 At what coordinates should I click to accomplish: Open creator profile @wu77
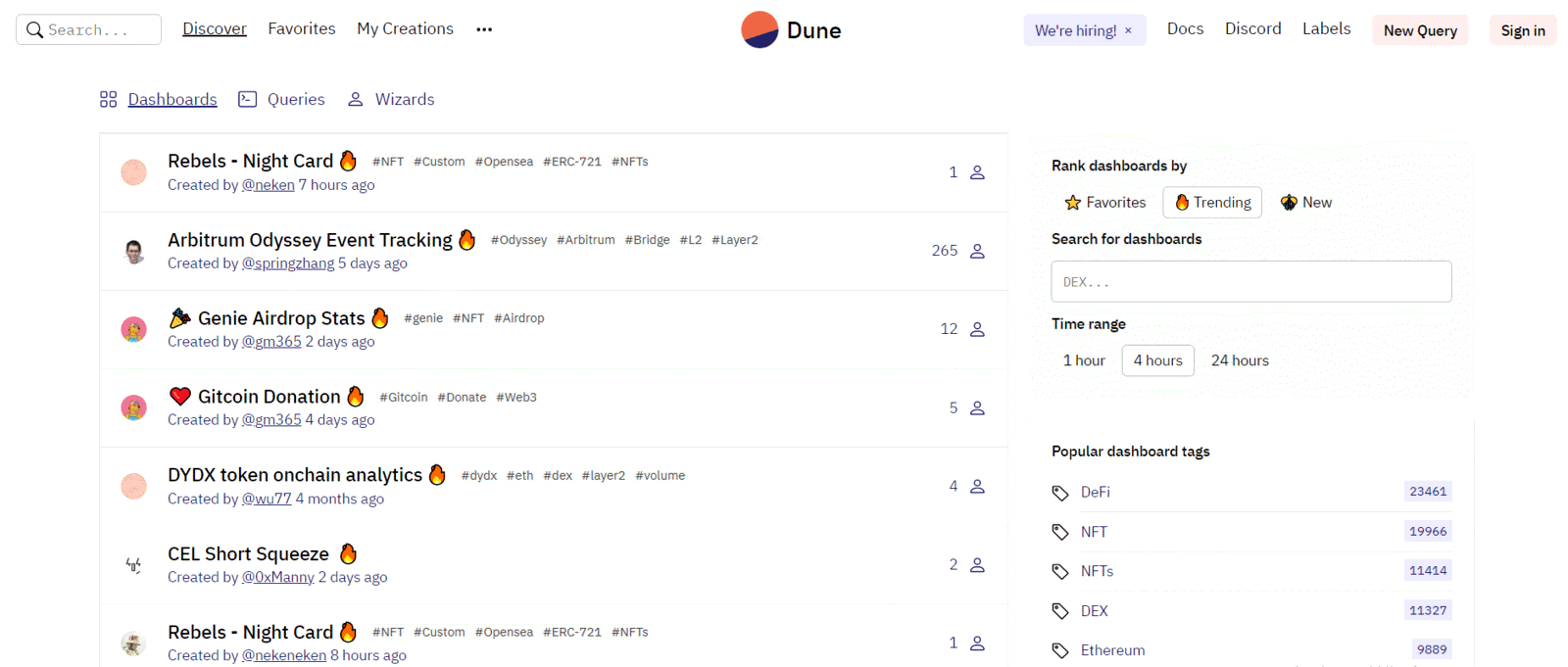click(267, 499)
